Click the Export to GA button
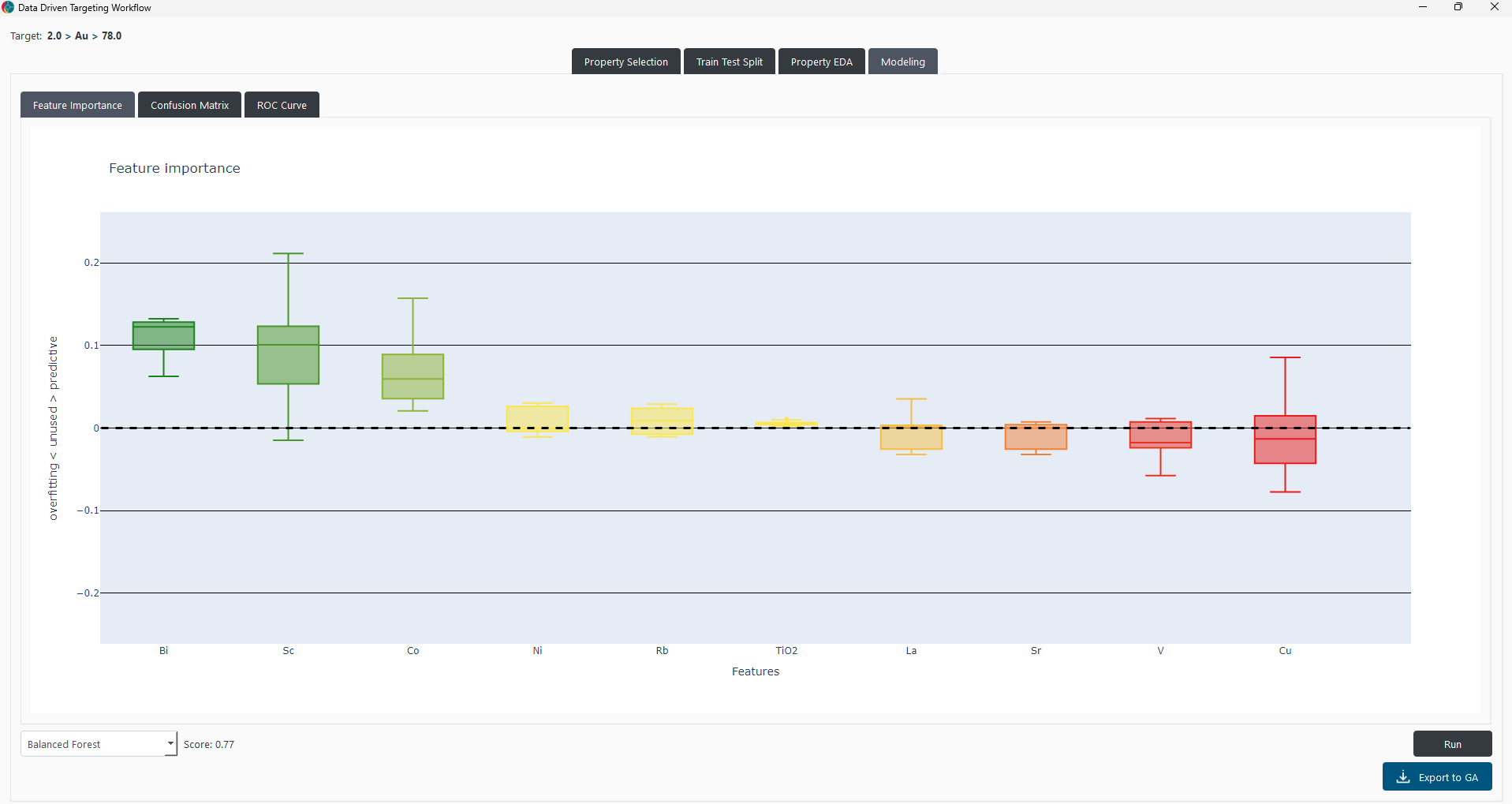This screenshot has width=1512, height=804. [1436, 777]
